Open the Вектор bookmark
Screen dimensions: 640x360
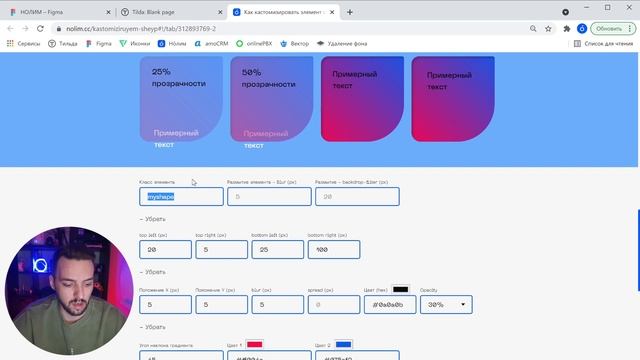(295, 43)
